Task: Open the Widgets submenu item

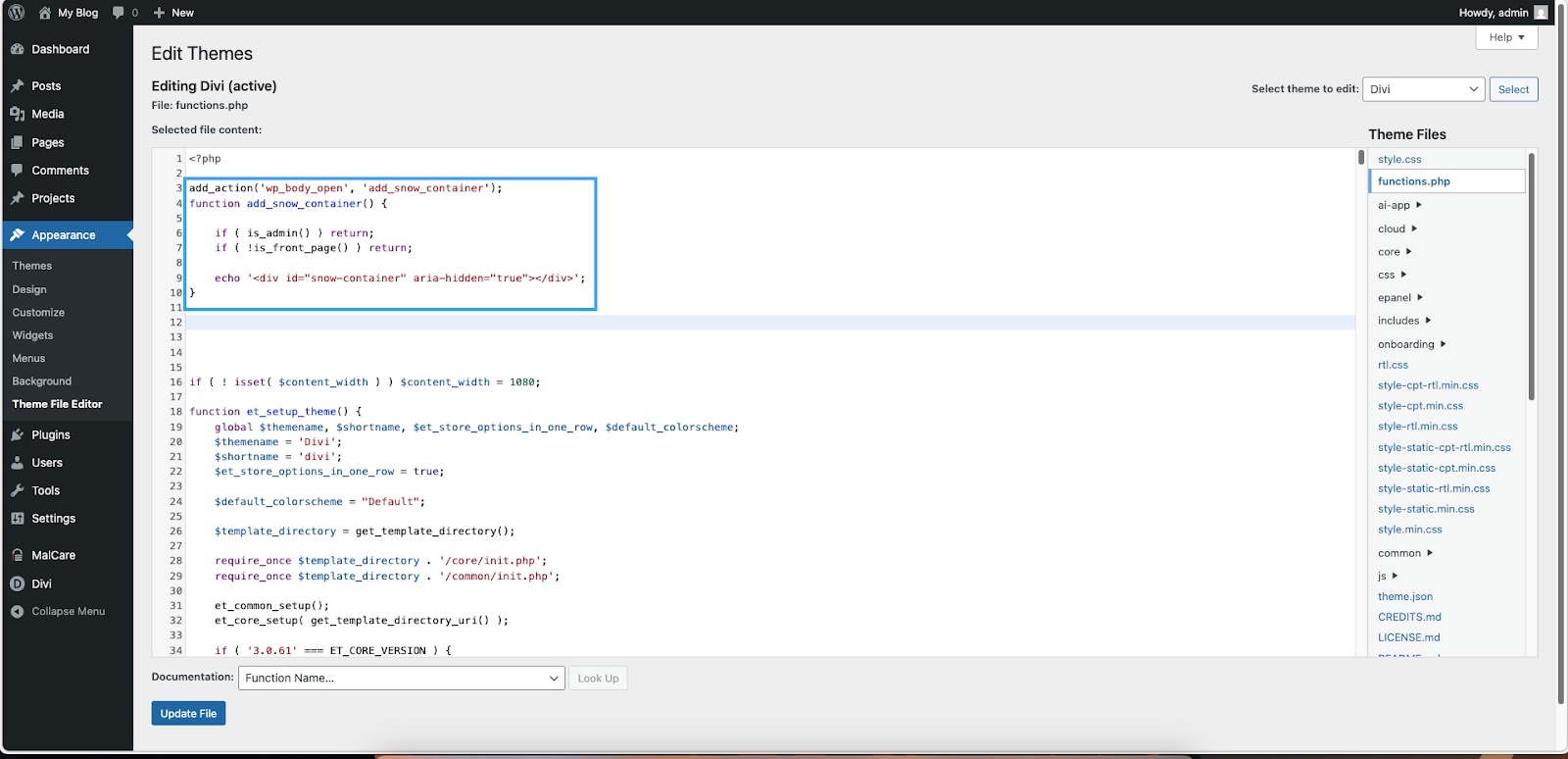Action: (32, 335)
